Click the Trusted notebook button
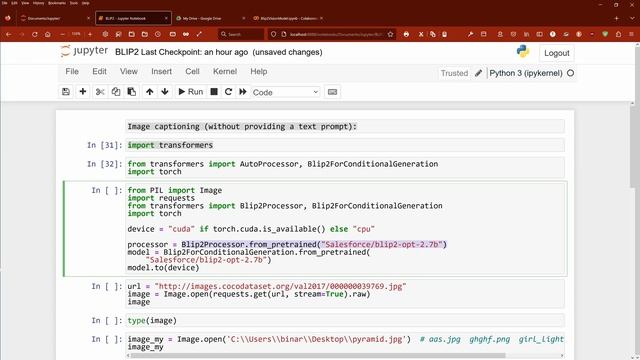The width and height of the screenshot is (640, 360). tap(454, 73)
